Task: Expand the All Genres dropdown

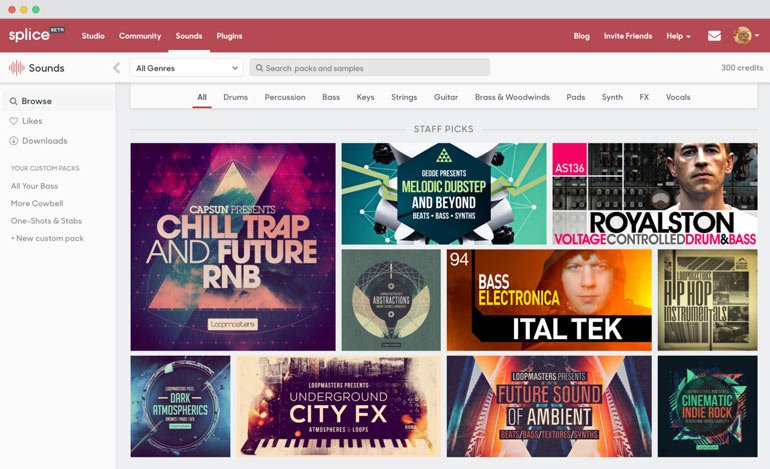Action: [x=187, y=68]
